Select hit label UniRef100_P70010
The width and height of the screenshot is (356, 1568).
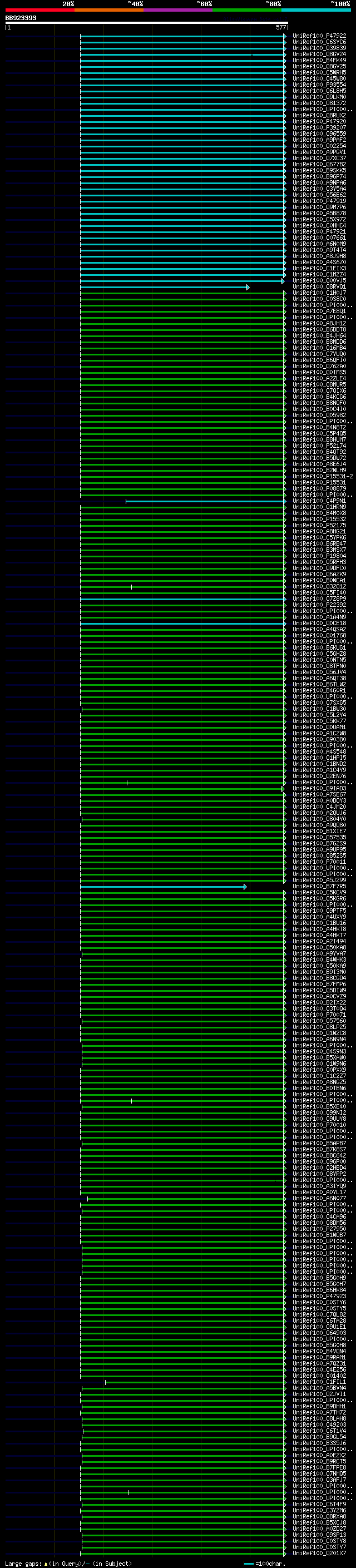coord(319,1125)
